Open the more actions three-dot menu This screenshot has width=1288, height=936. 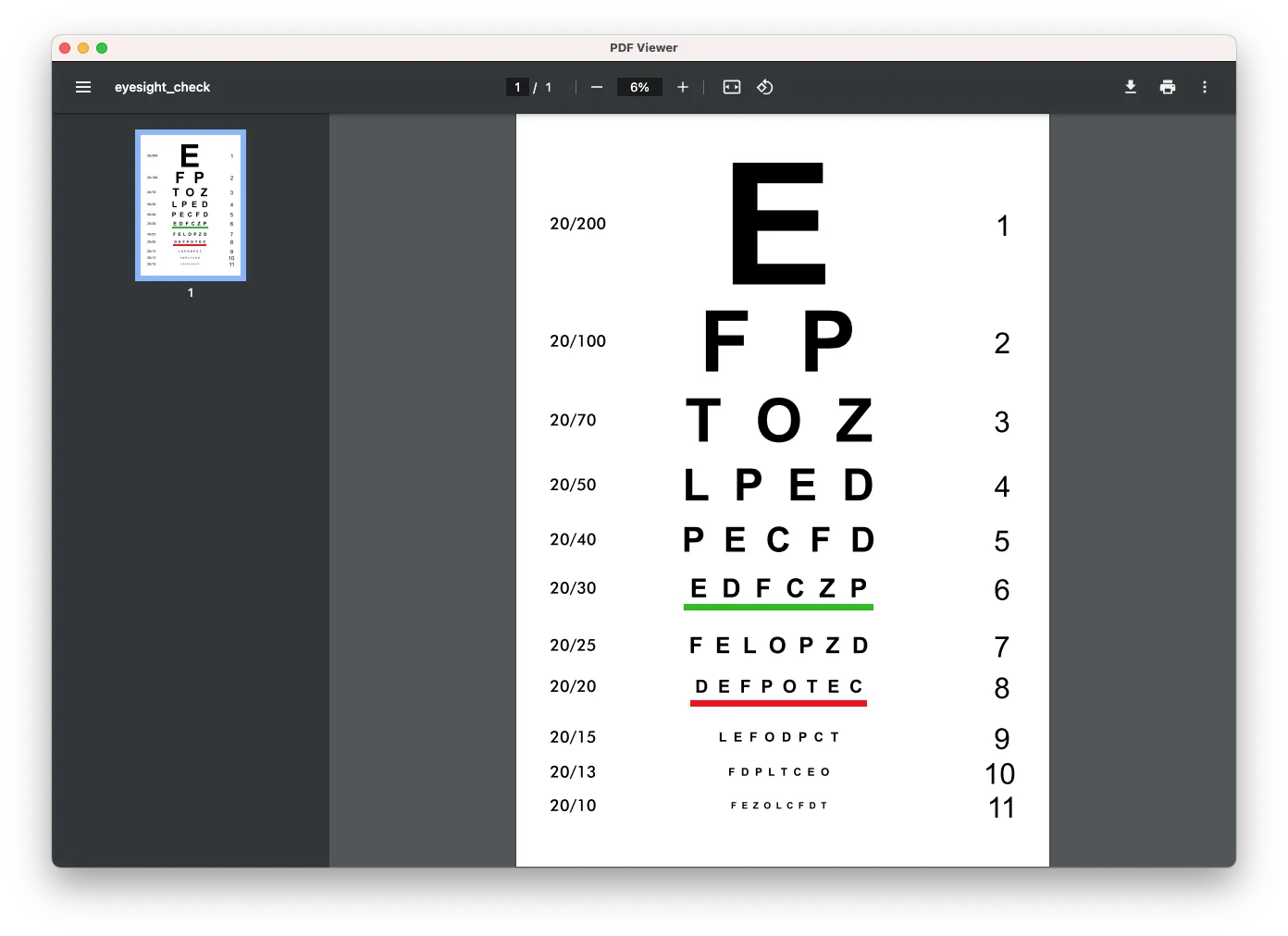click(x=1205, y=87)
